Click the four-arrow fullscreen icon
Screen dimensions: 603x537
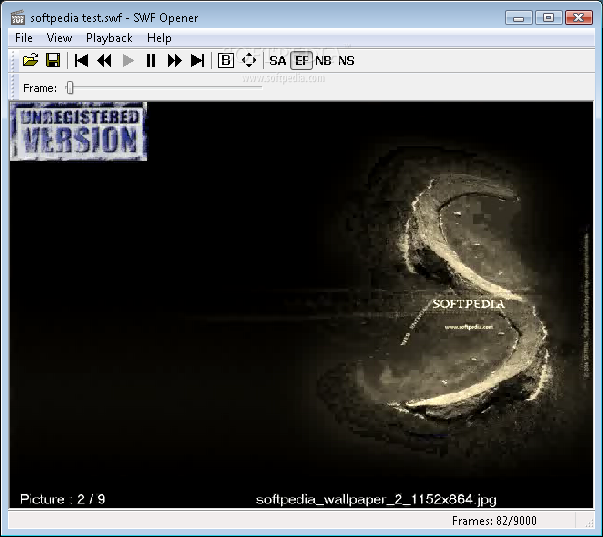249,61
